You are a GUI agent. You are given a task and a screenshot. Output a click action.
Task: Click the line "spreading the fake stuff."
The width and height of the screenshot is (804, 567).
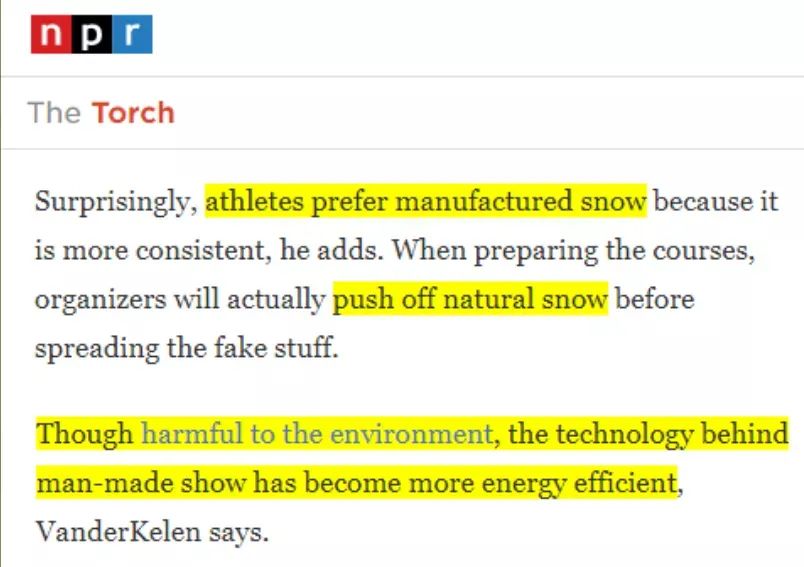click(x=187, y=348)
